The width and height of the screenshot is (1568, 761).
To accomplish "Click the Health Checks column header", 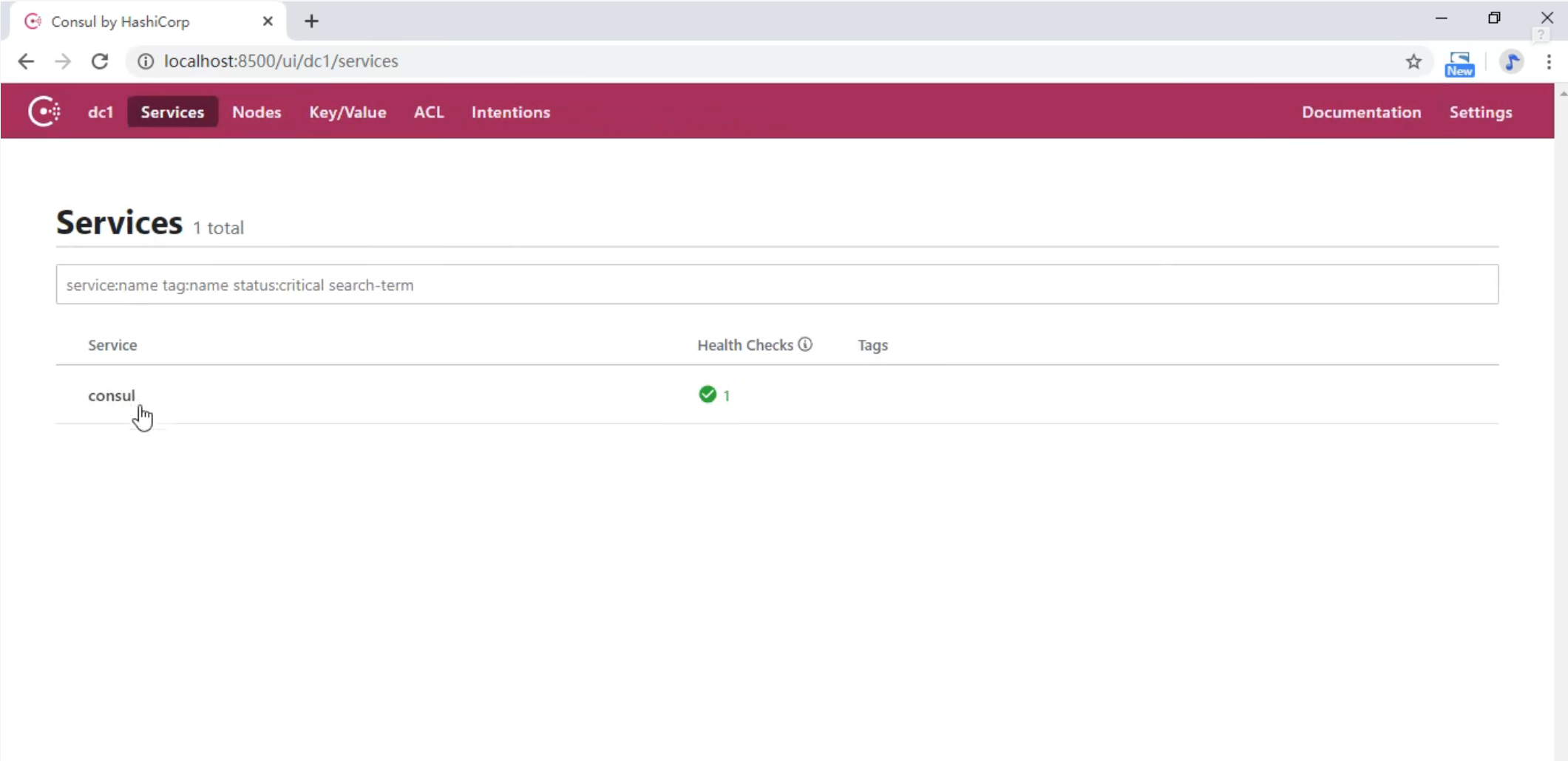I will (x=745, y=345).
